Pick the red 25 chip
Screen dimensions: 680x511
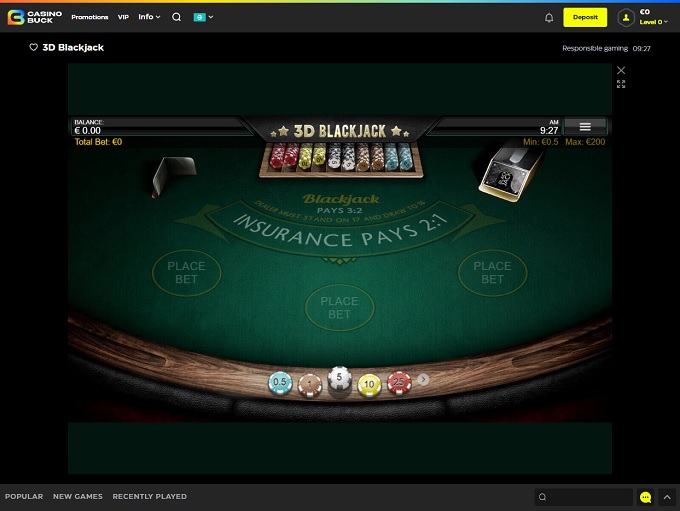[x=400, y=383]
